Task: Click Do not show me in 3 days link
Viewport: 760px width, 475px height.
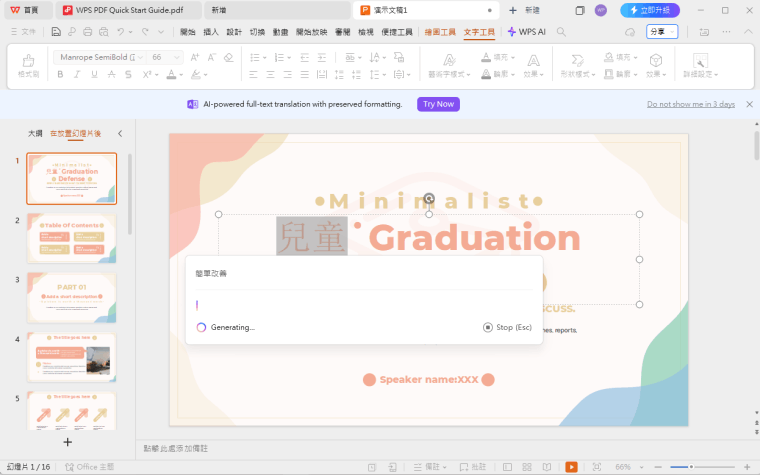Action: 691,104
